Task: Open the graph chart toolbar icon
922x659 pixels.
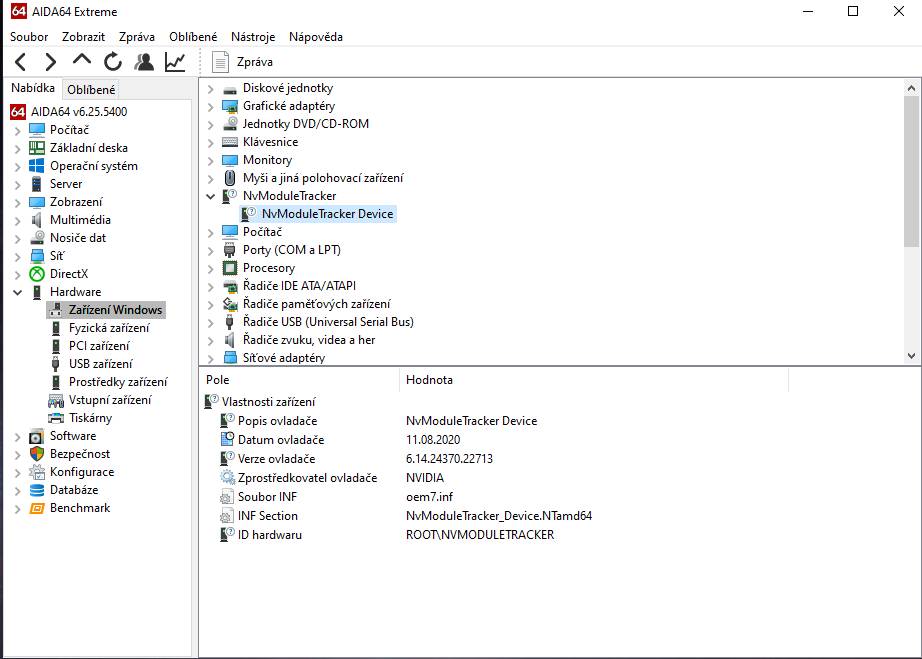Action: pos(175,62)
